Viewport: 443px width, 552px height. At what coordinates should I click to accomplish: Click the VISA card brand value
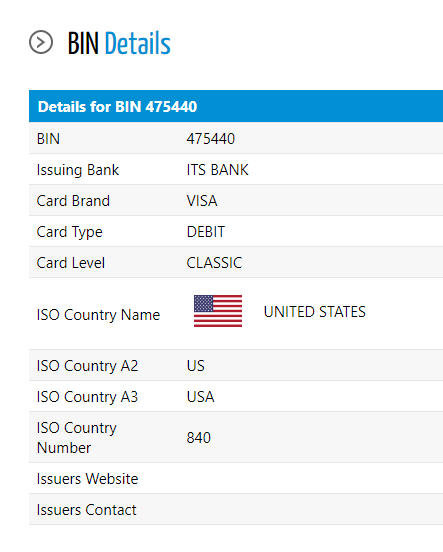[x=202, y=201]
